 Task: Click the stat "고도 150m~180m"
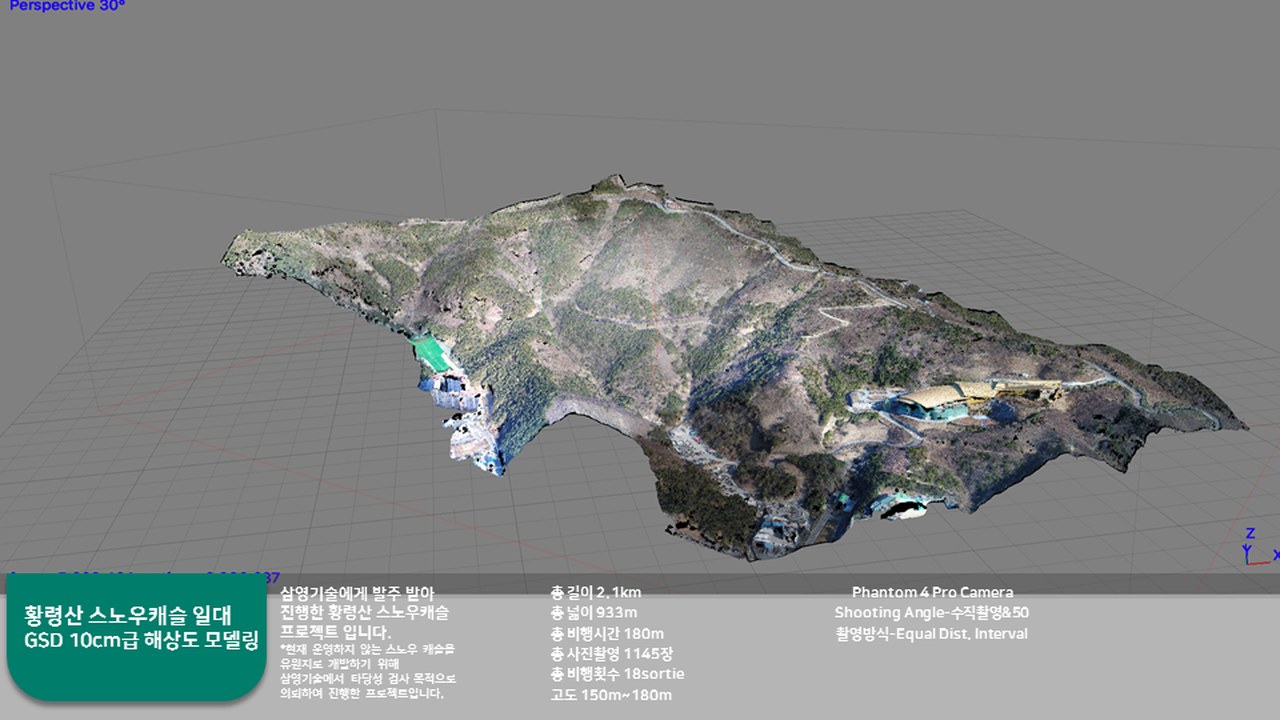coord(611,695)
